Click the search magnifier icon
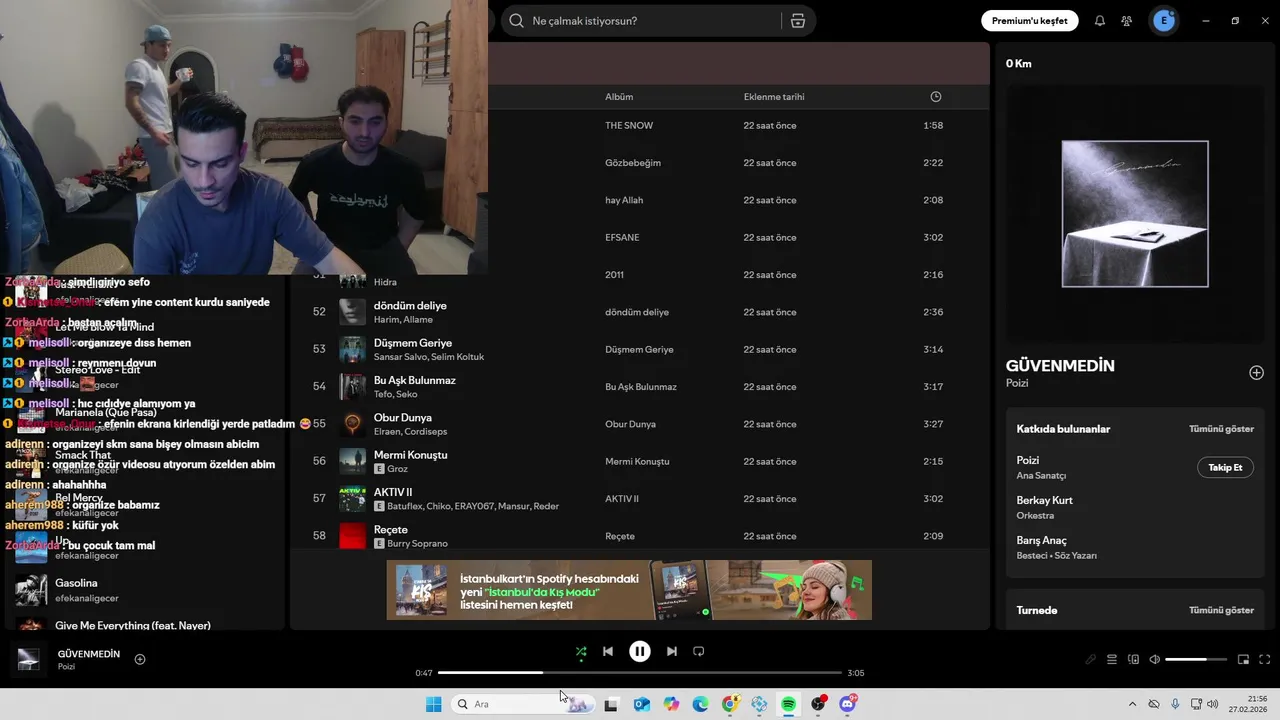Screen dimensions: 1280x720 (x=516, y=21)
